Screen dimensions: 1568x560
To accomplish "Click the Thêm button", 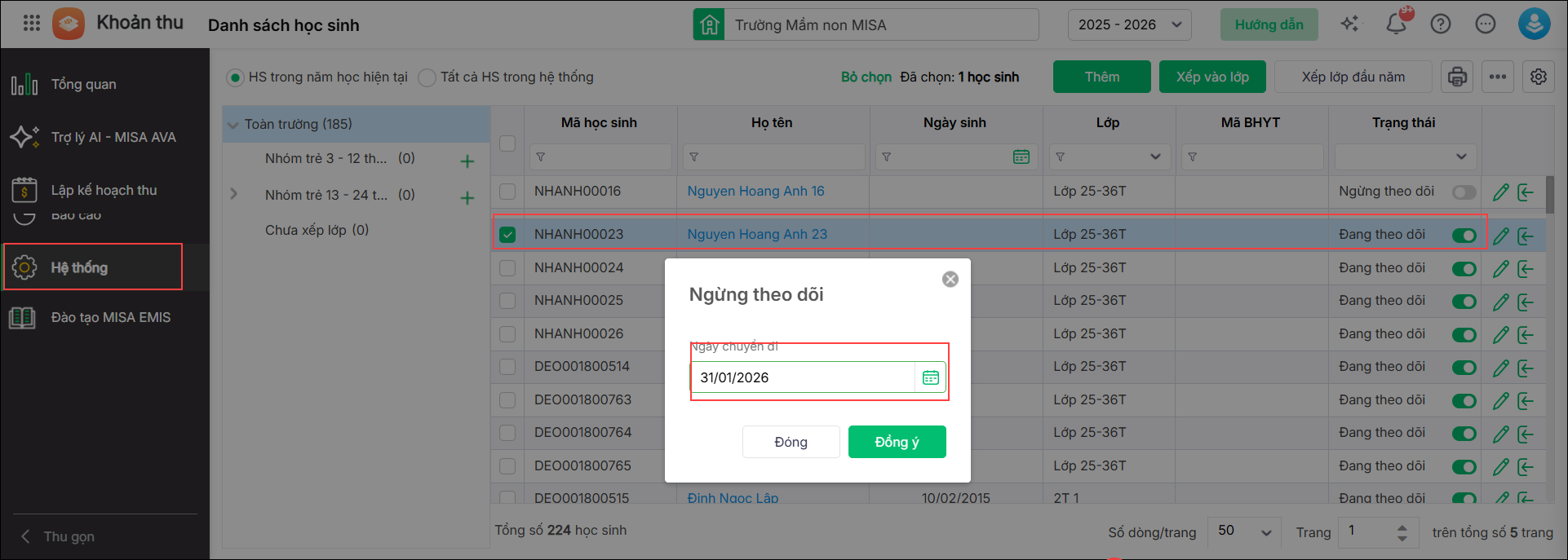I will 1102,77.
